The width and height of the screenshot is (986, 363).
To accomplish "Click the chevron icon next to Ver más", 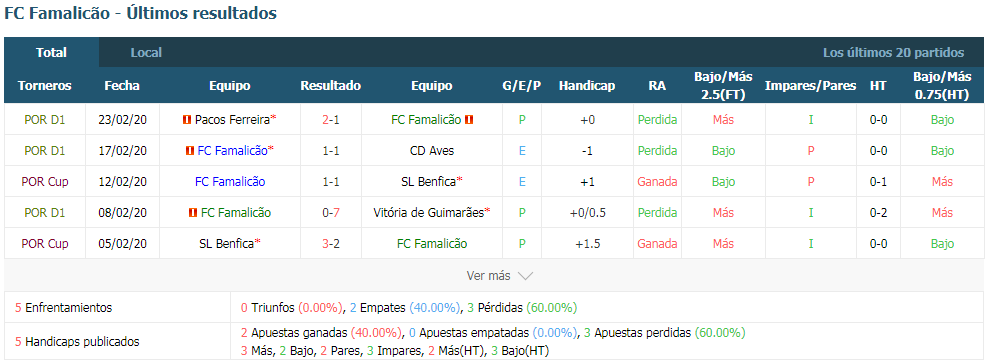I will [x=525, y=276].
